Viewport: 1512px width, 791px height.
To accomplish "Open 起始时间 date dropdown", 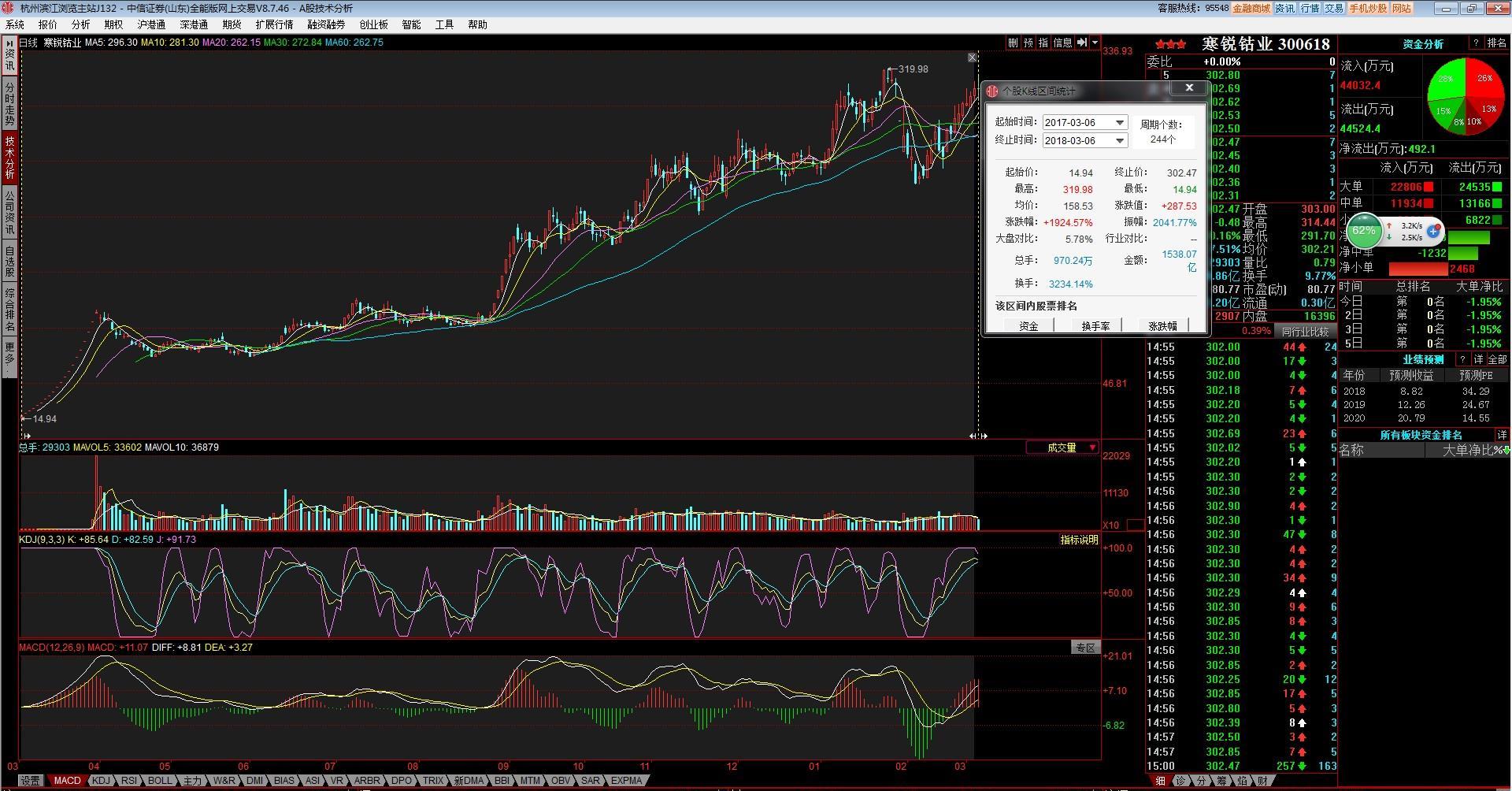I will (1119, 122).
